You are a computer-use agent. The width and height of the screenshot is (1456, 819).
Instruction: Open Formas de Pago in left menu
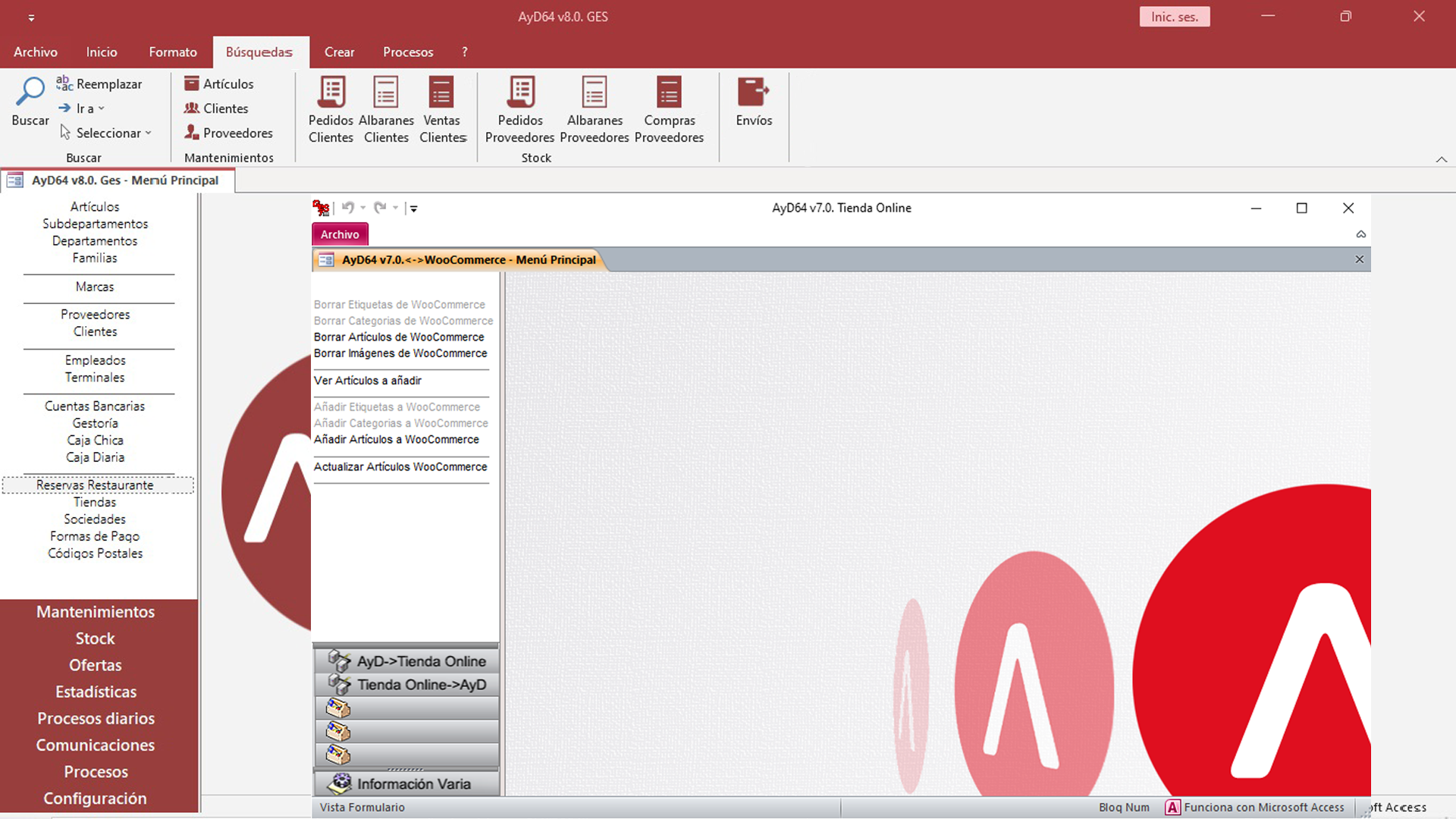click(95, 536)
